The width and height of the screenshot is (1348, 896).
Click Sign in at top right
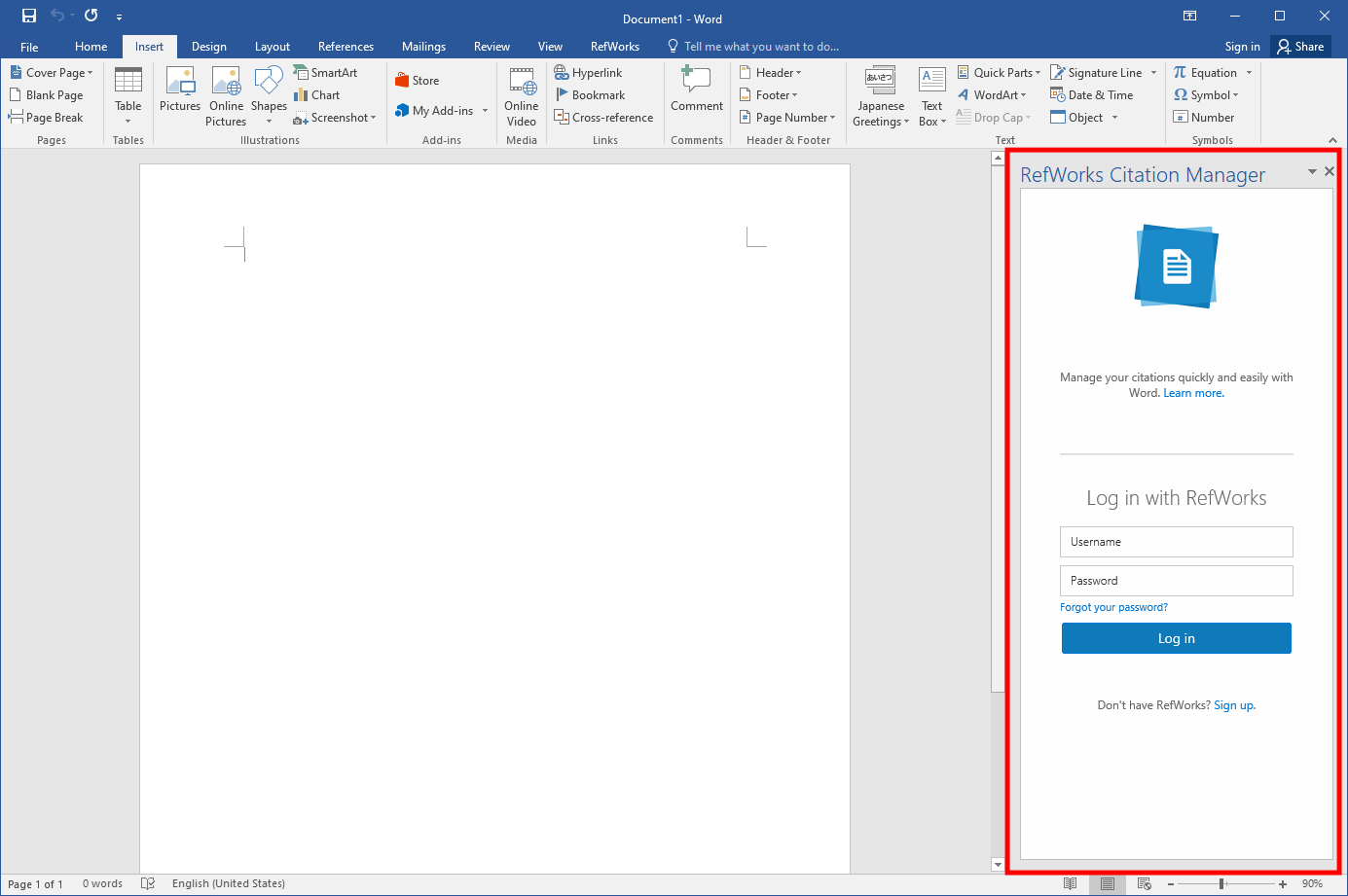pyautogui.click(x=1242, y=47)
